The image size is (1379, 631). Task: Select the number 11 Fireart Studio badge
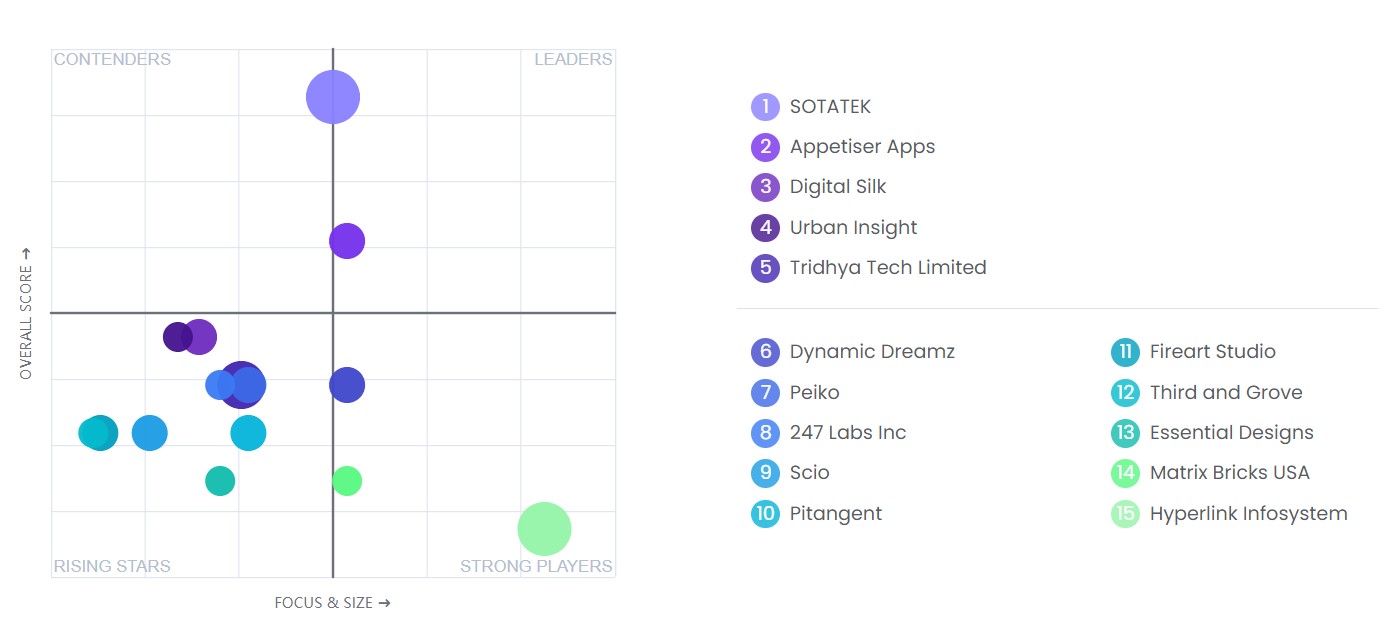tap(1125, 352)
